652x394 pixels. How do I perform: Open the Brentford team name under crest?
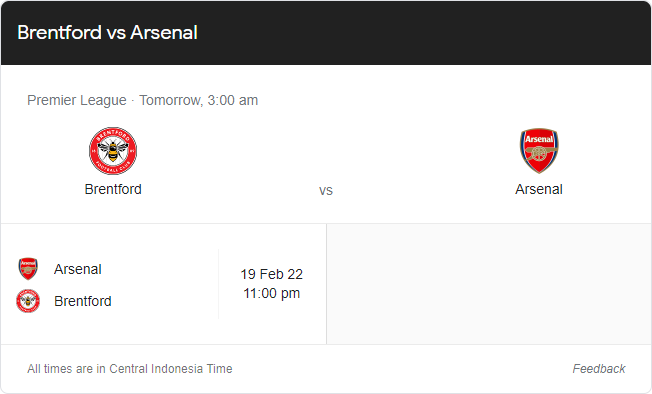[113, 189]
